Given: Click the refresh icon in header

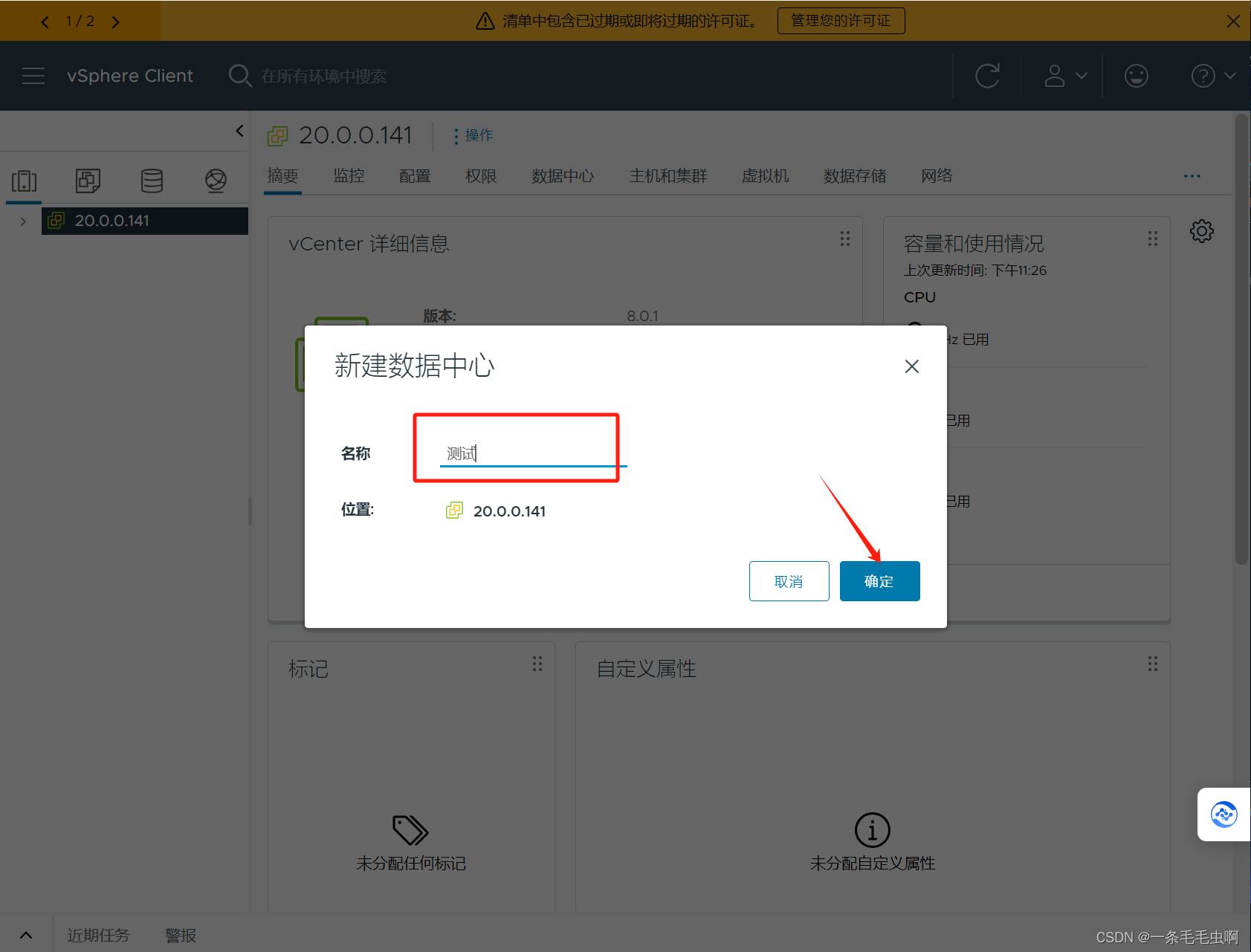Looking at the screenshot, I should point(987,76).
